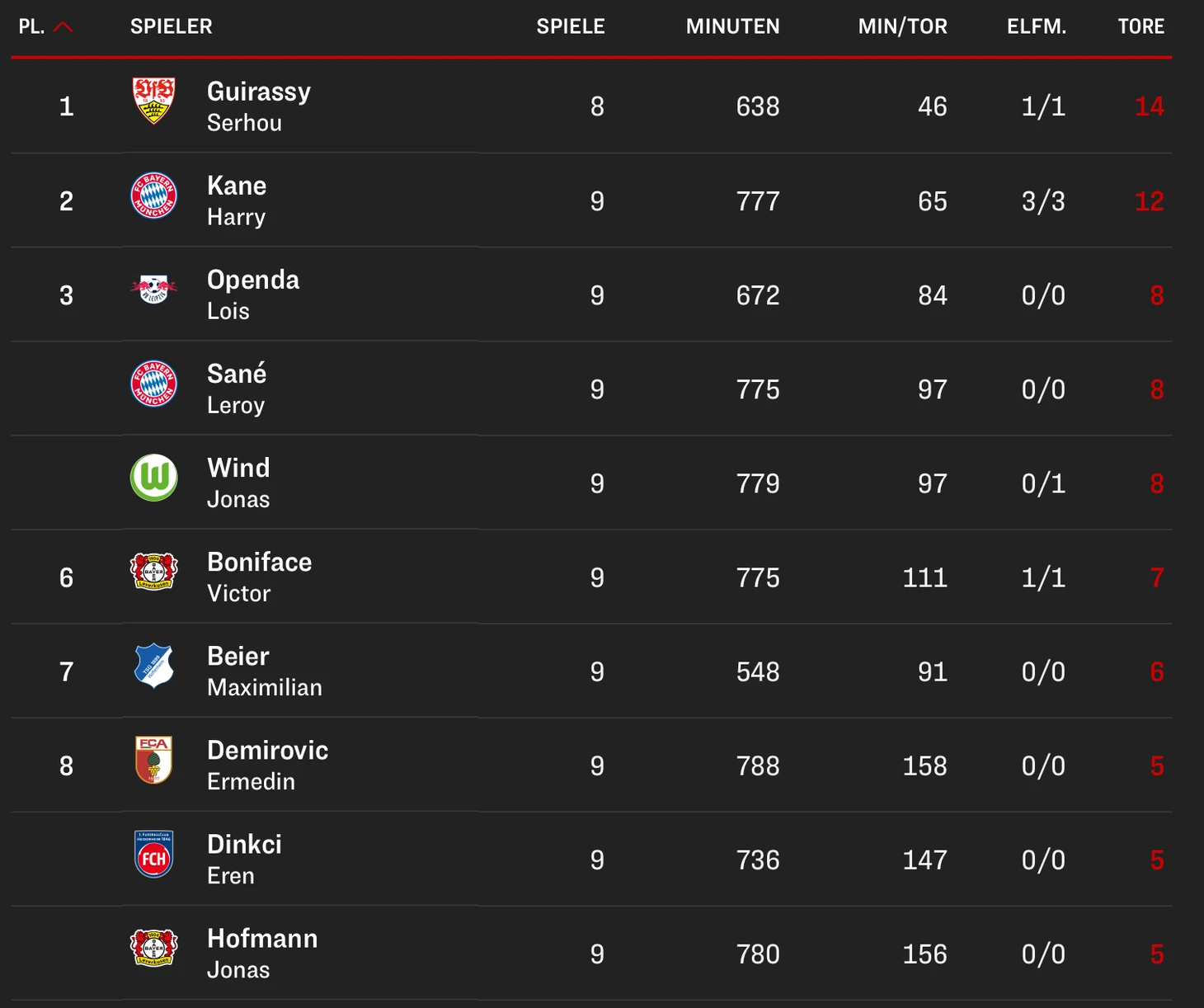Toggle sort arrow next to PL. header

tap(63, 27)
